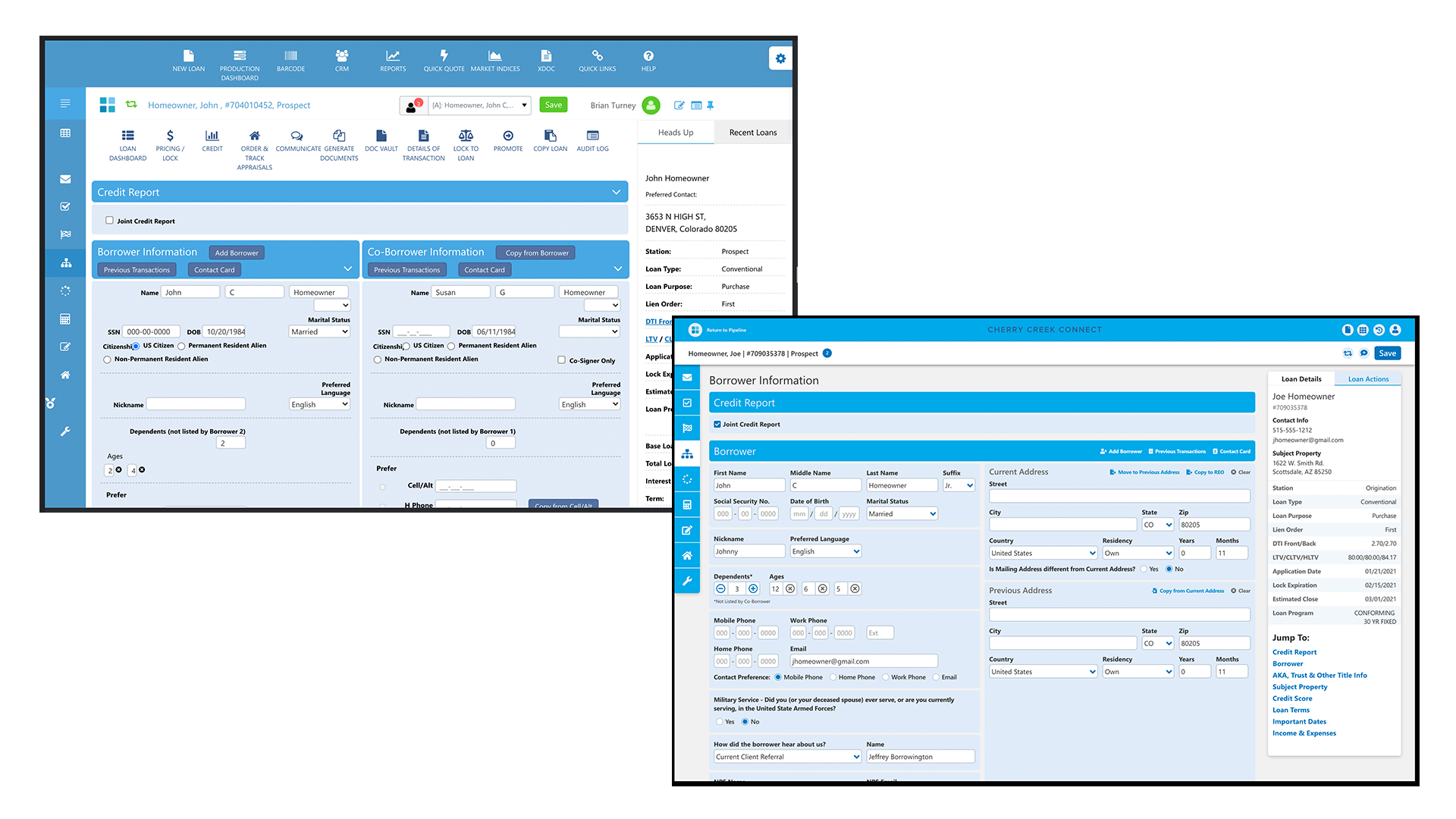Open QUICK LINKS chain icon
This screenshot has height=819, width=1456.
598,61
